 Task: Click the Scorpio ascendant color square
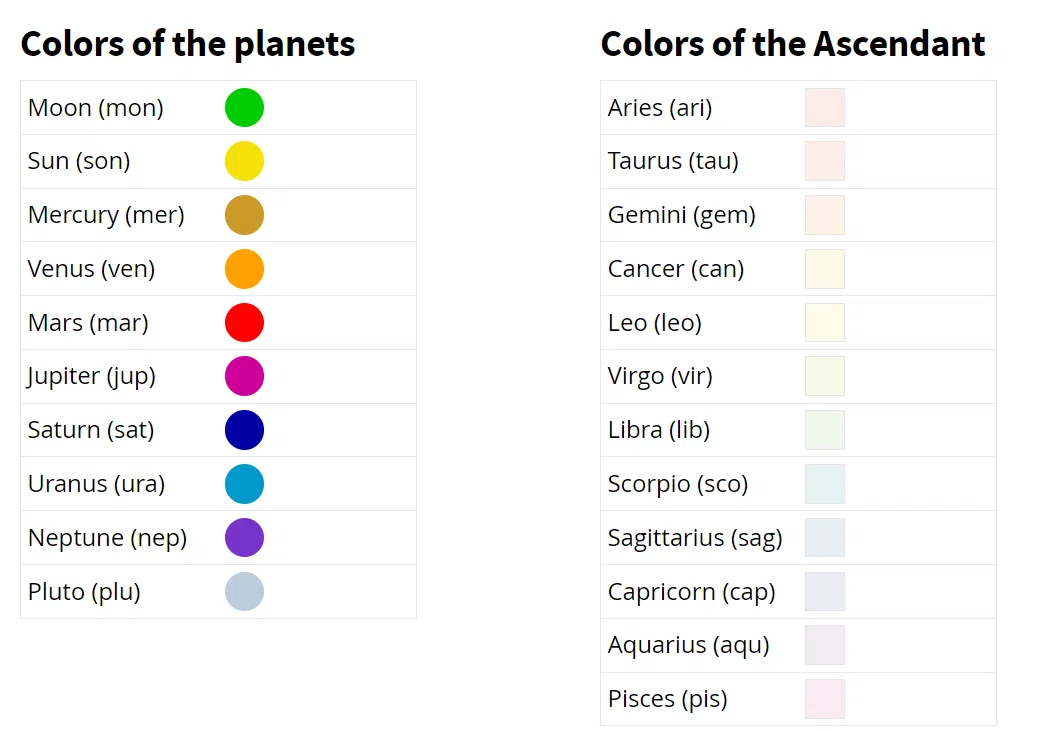coord(825,484)
